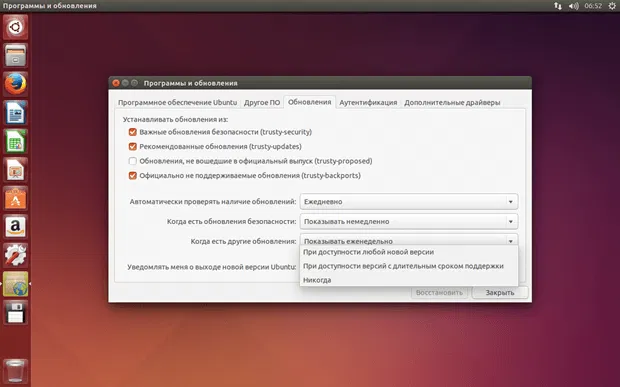
Task: Enable pre-released updates (trusty-proposed)
Action: tap(132, 161)
